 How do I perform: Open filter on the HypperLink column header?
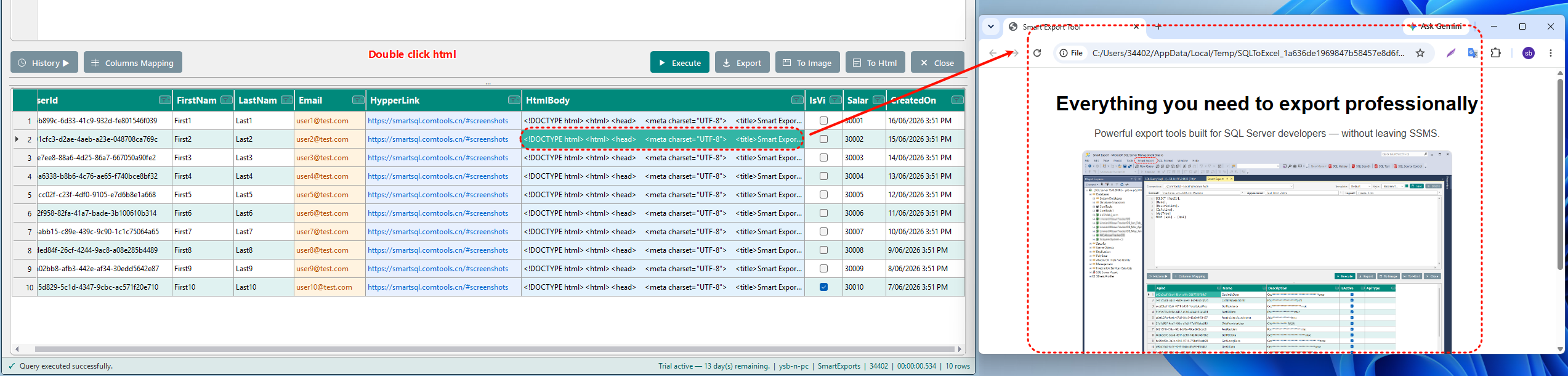514,100
